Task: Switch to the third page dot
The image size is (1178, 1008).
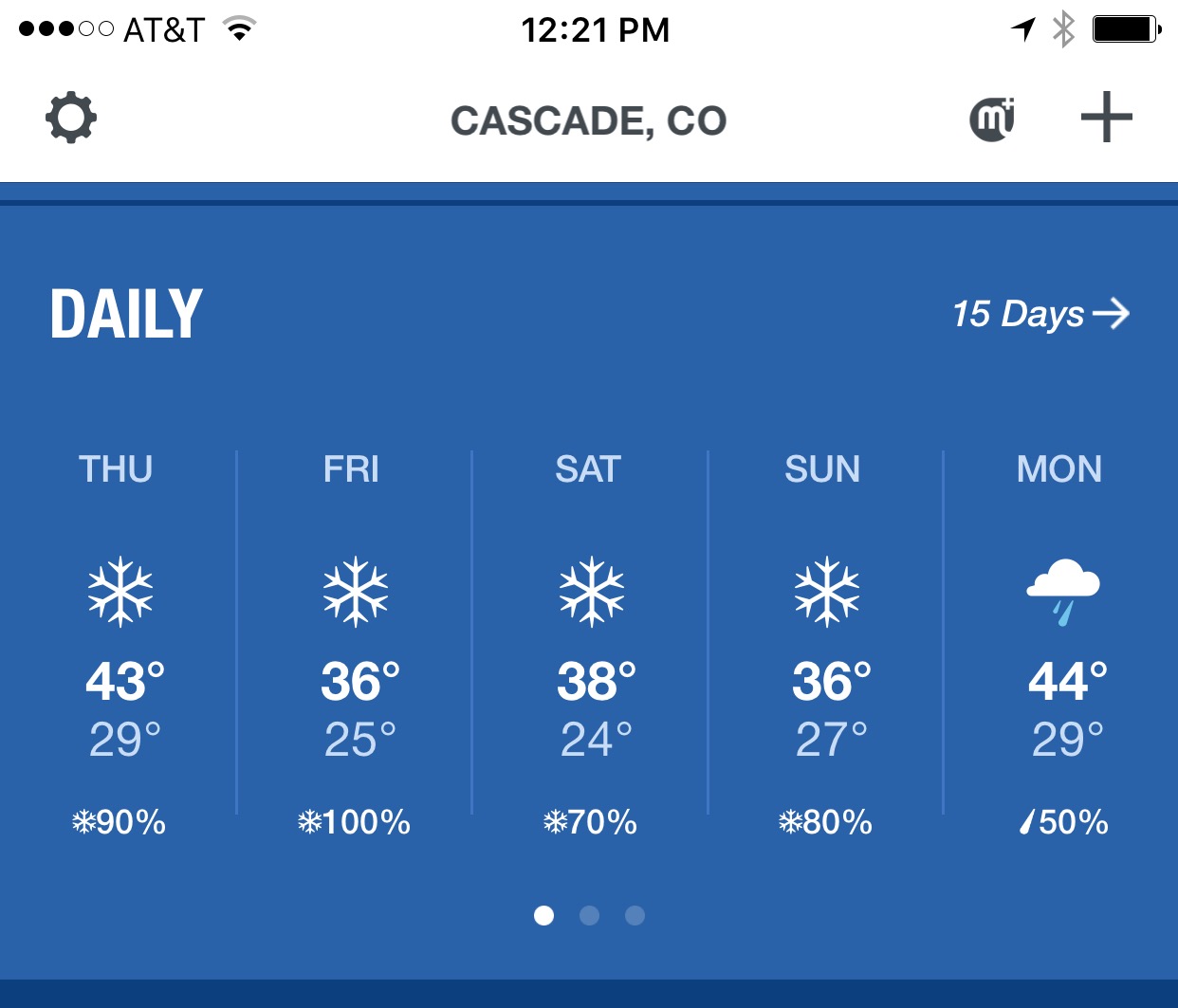Action: pos(635,915)
